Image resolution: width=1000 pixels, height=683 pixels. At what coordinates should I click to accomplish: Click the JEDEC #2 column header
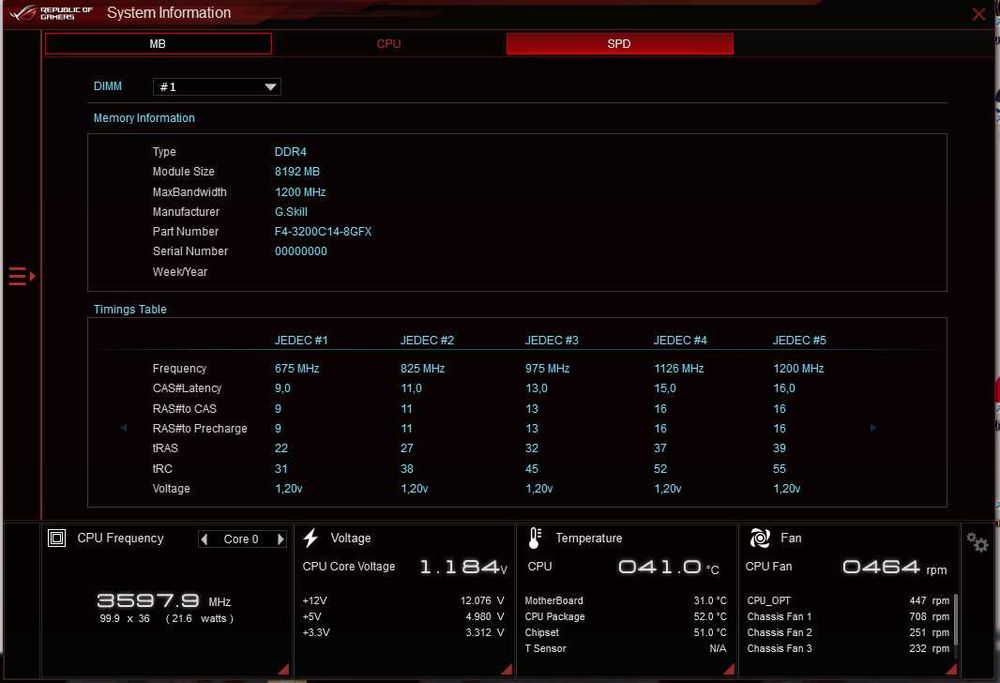[427, 341]
